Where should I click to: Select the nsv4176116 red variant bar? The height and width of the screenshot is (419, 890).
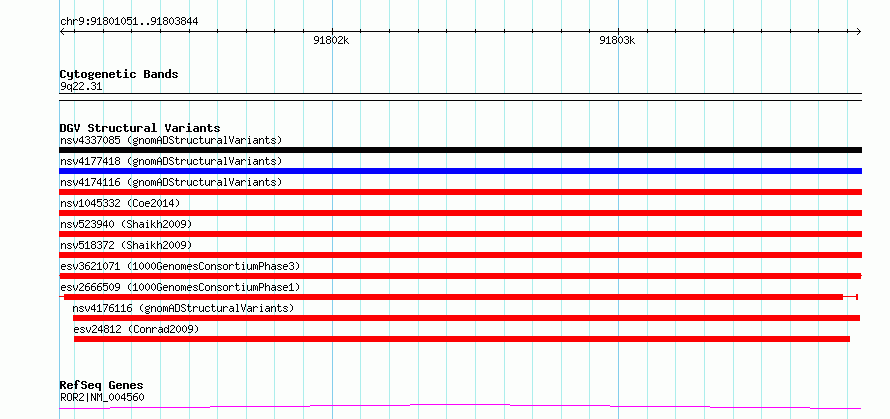point(466,318)
